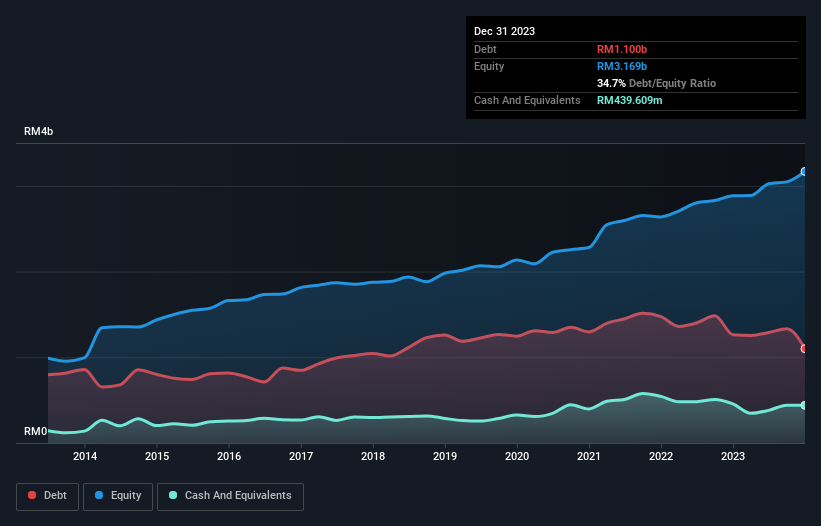821x526 pixels.
Task: Select the 2014 x-axis label
Action: (85, 456)
